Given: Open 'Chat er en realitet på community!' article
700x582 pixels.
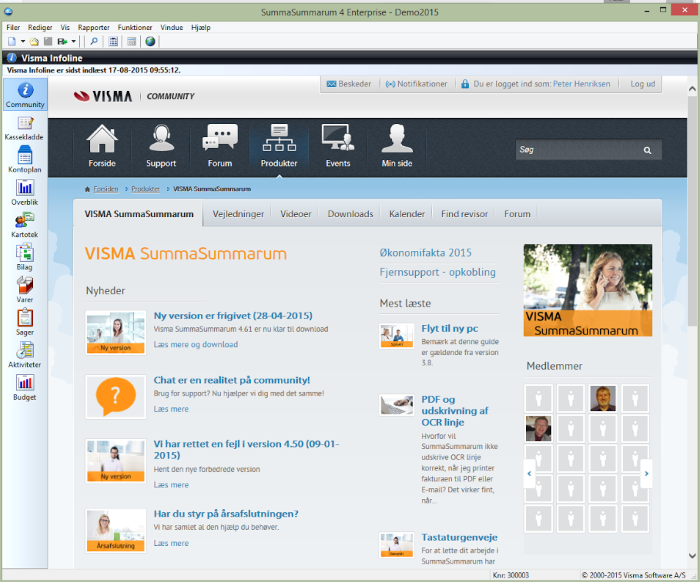Looking at the screenshot, I should coord(232,380).
